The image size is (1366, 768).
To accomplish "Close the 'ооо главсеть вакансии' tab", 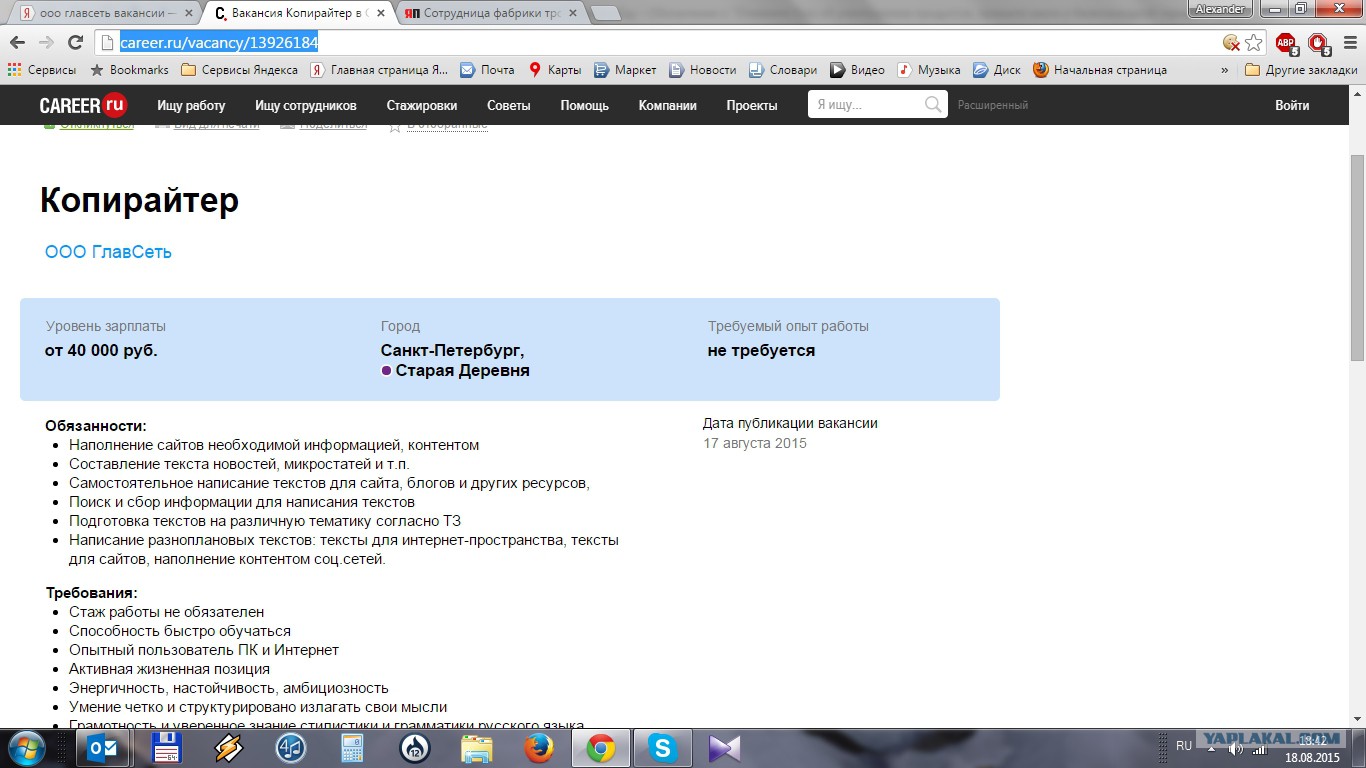I will (188, 13).
